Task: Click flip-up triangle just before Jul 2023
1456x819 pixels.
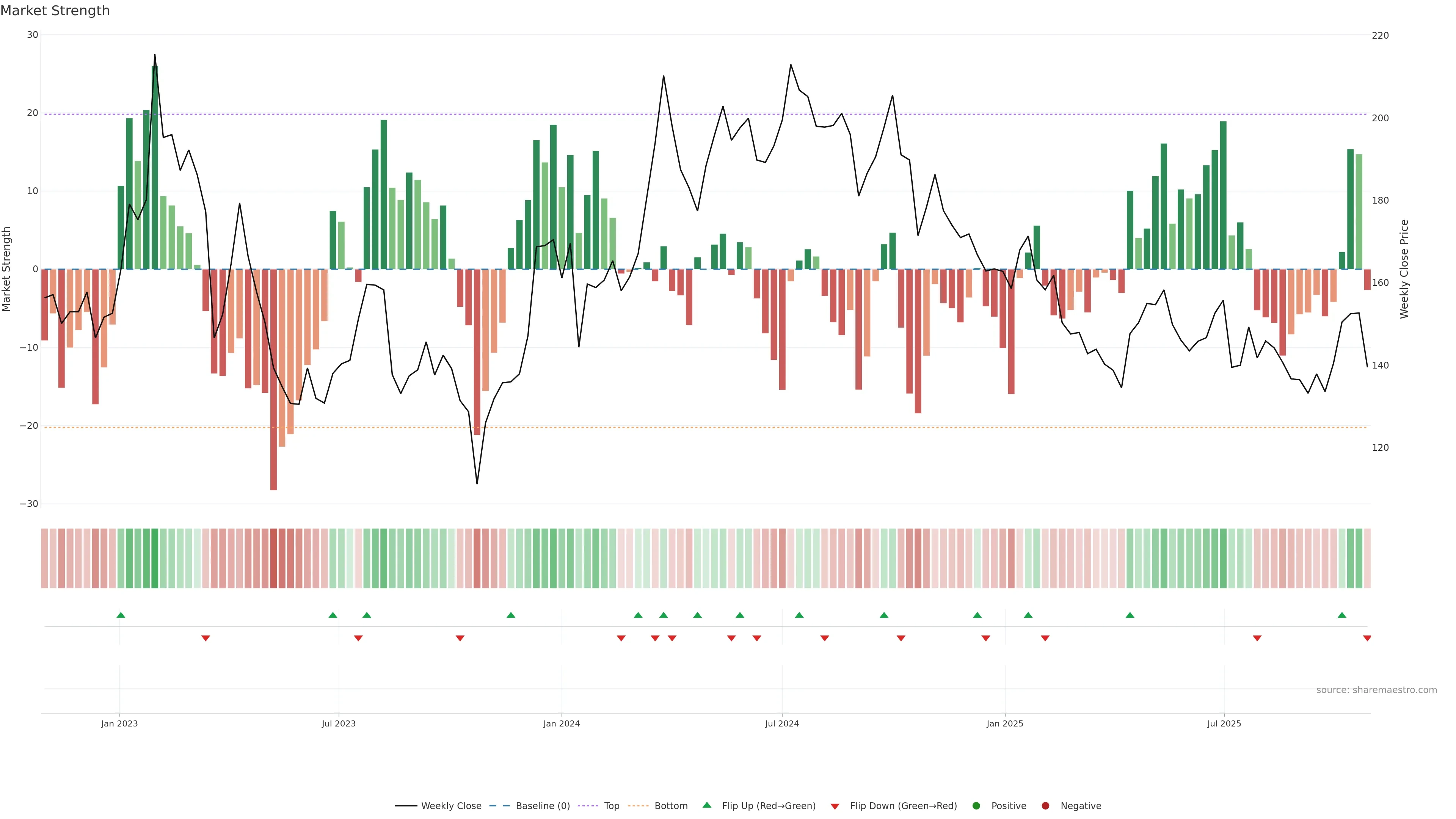Action: click(x=333, y=615)
